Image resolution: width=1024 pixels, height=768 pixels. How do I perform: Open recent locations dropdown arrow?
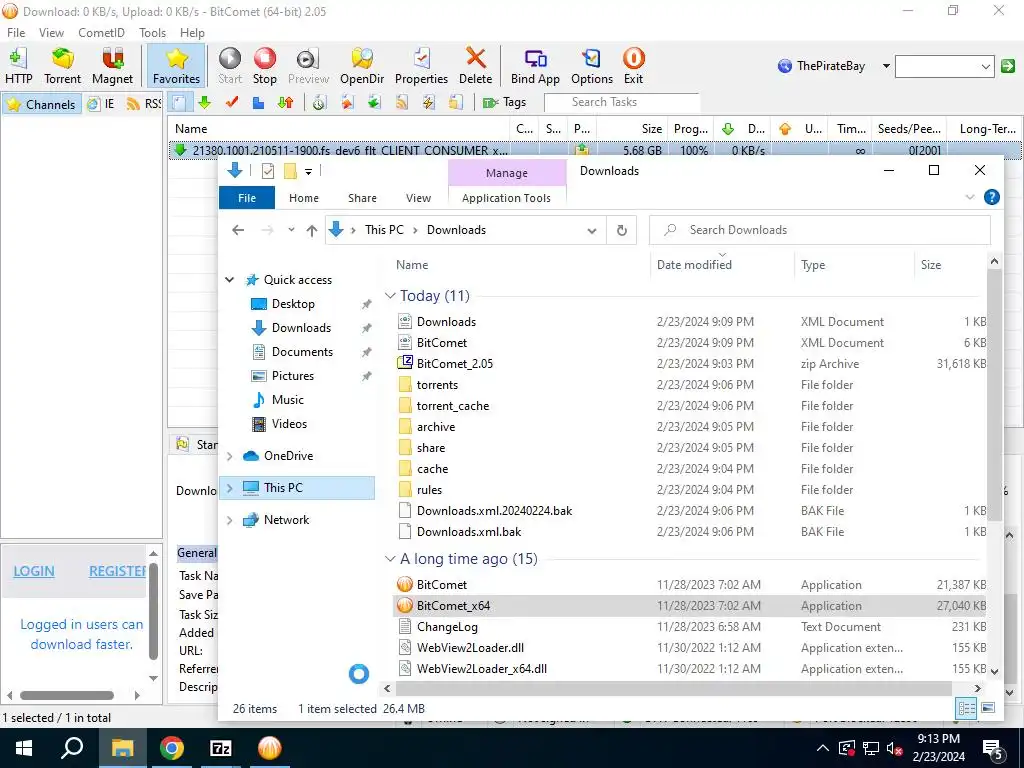pyautogui.click(x=291, y=230)
